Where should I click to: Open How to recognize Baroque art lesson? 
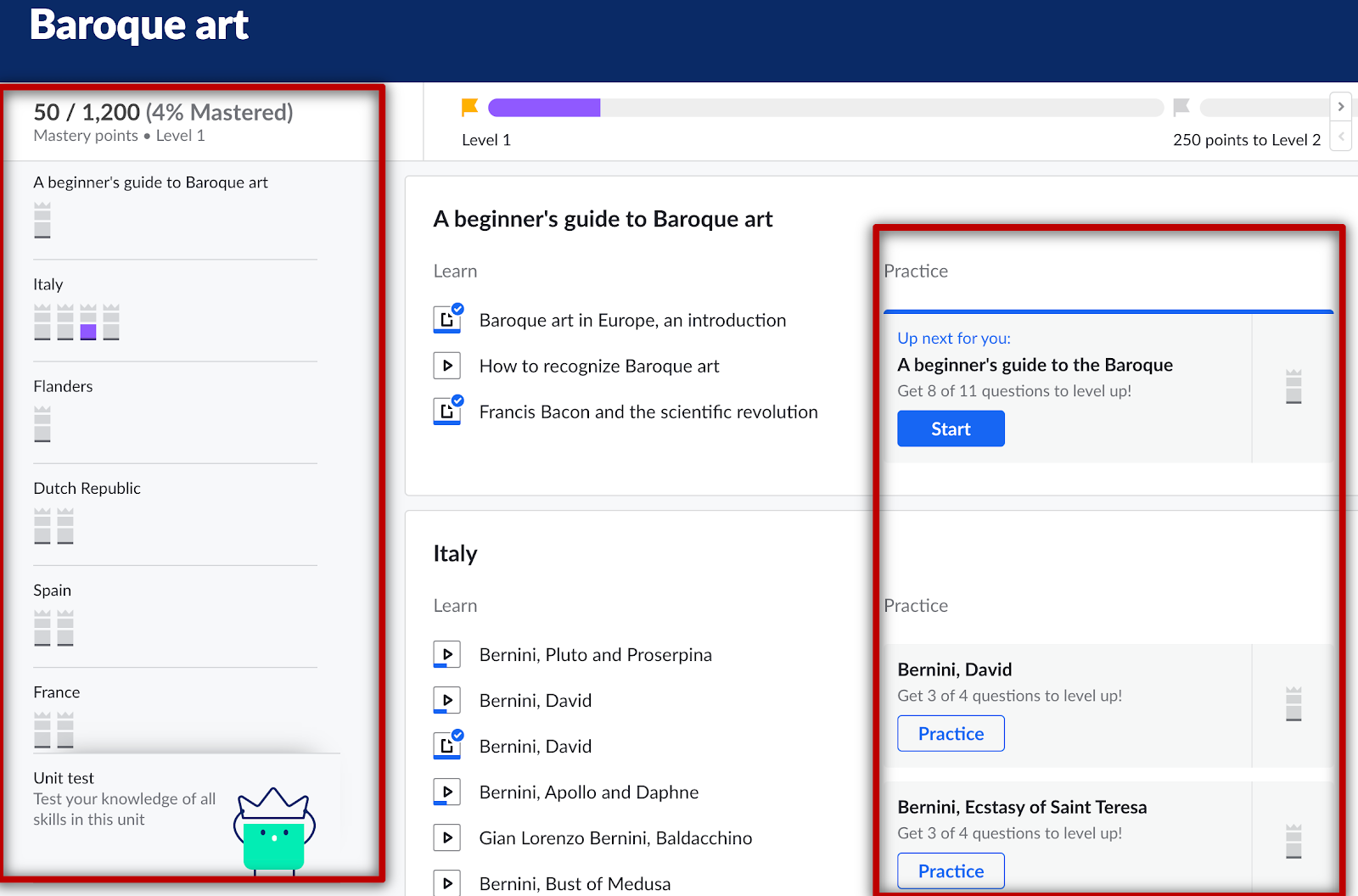599,366
